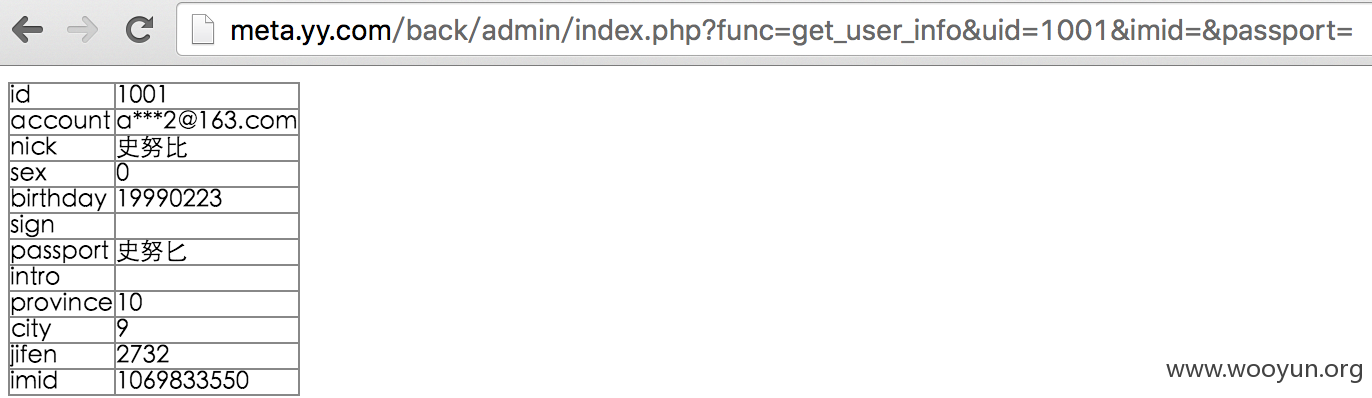Click the account row label

point(62,121)
